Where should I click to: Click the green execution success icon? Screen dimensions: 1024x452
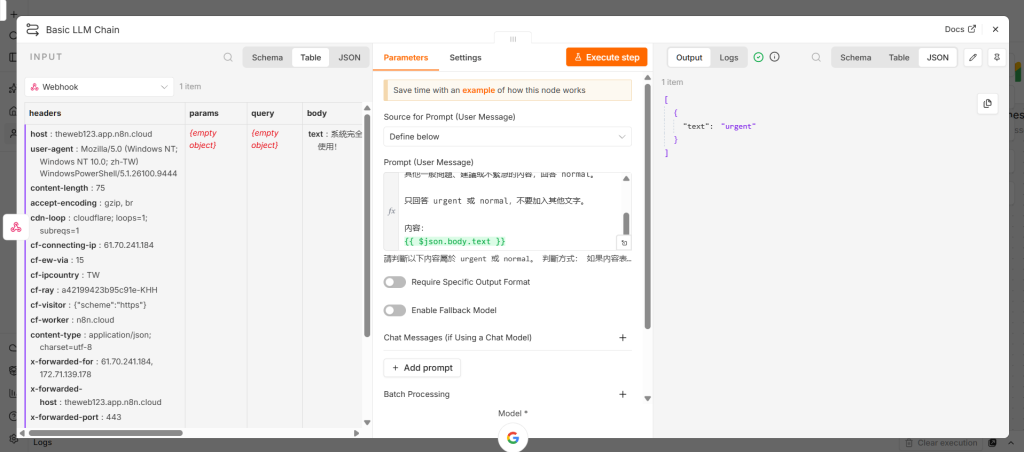(758, 57)
